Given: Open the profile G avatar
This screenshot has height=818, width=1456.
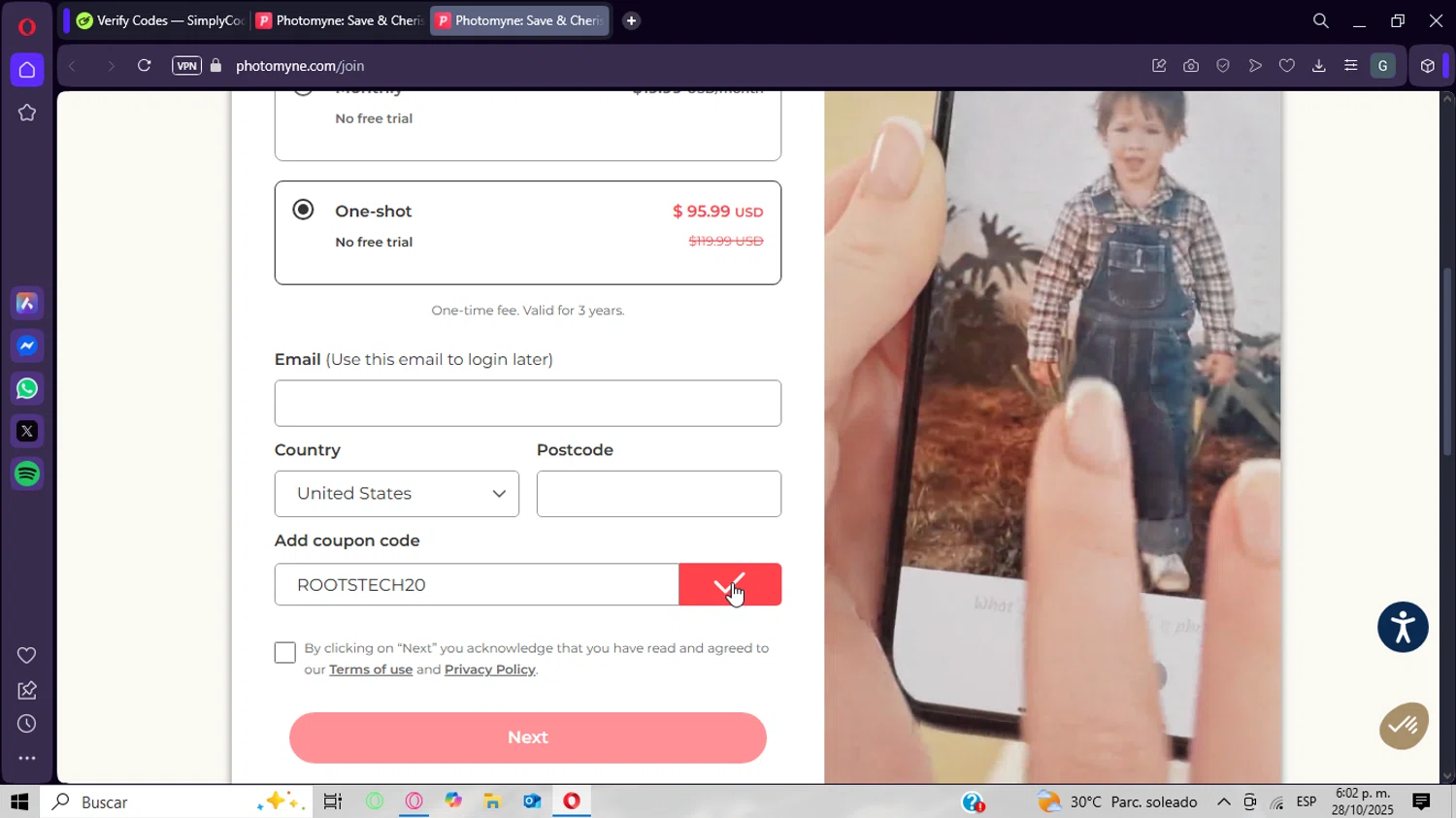Looking at the screenshot, I should (1383, 66).
